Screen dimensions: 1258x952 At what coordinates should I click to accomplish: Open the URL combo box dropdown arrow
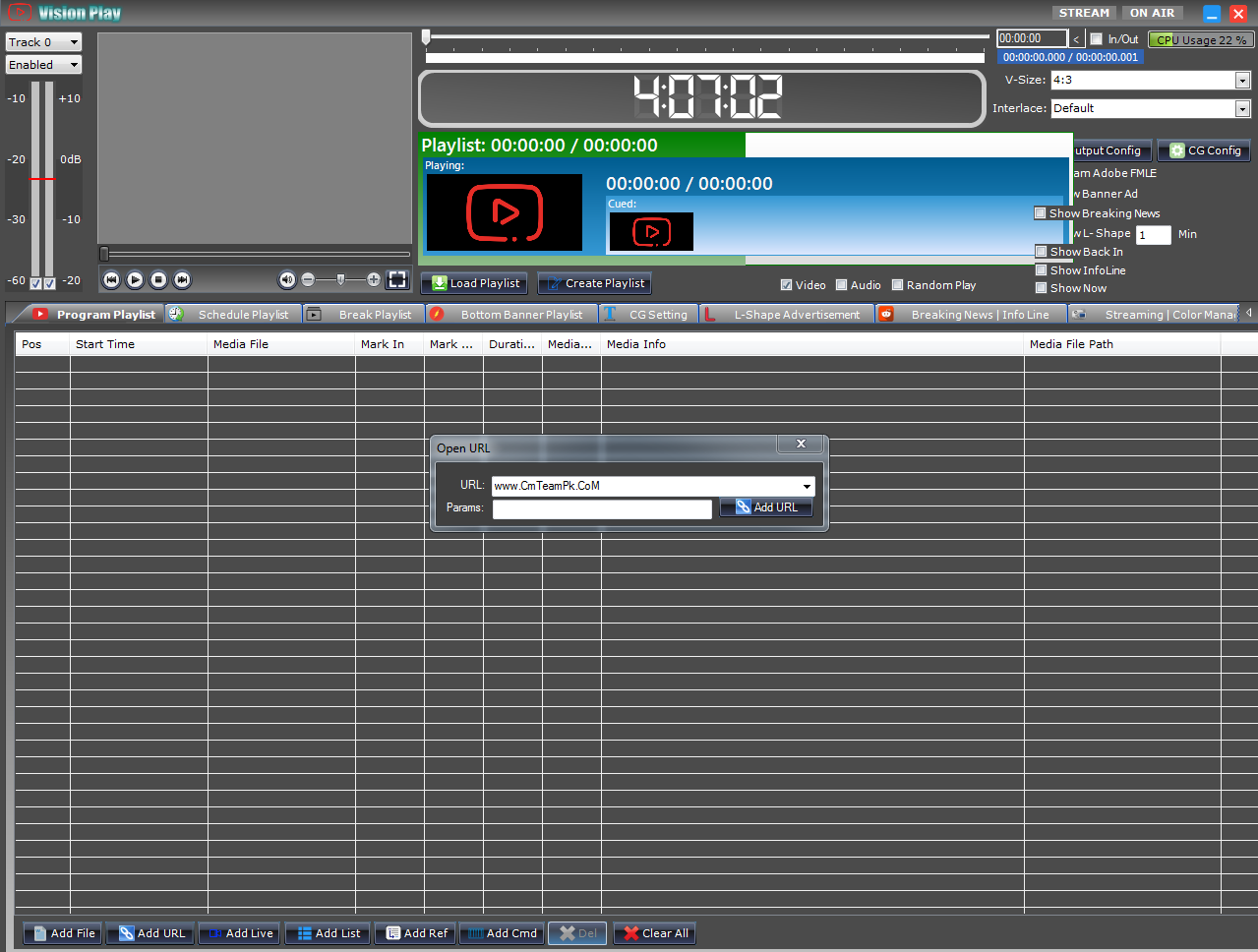pyautogui.click(x=807, y=486)
